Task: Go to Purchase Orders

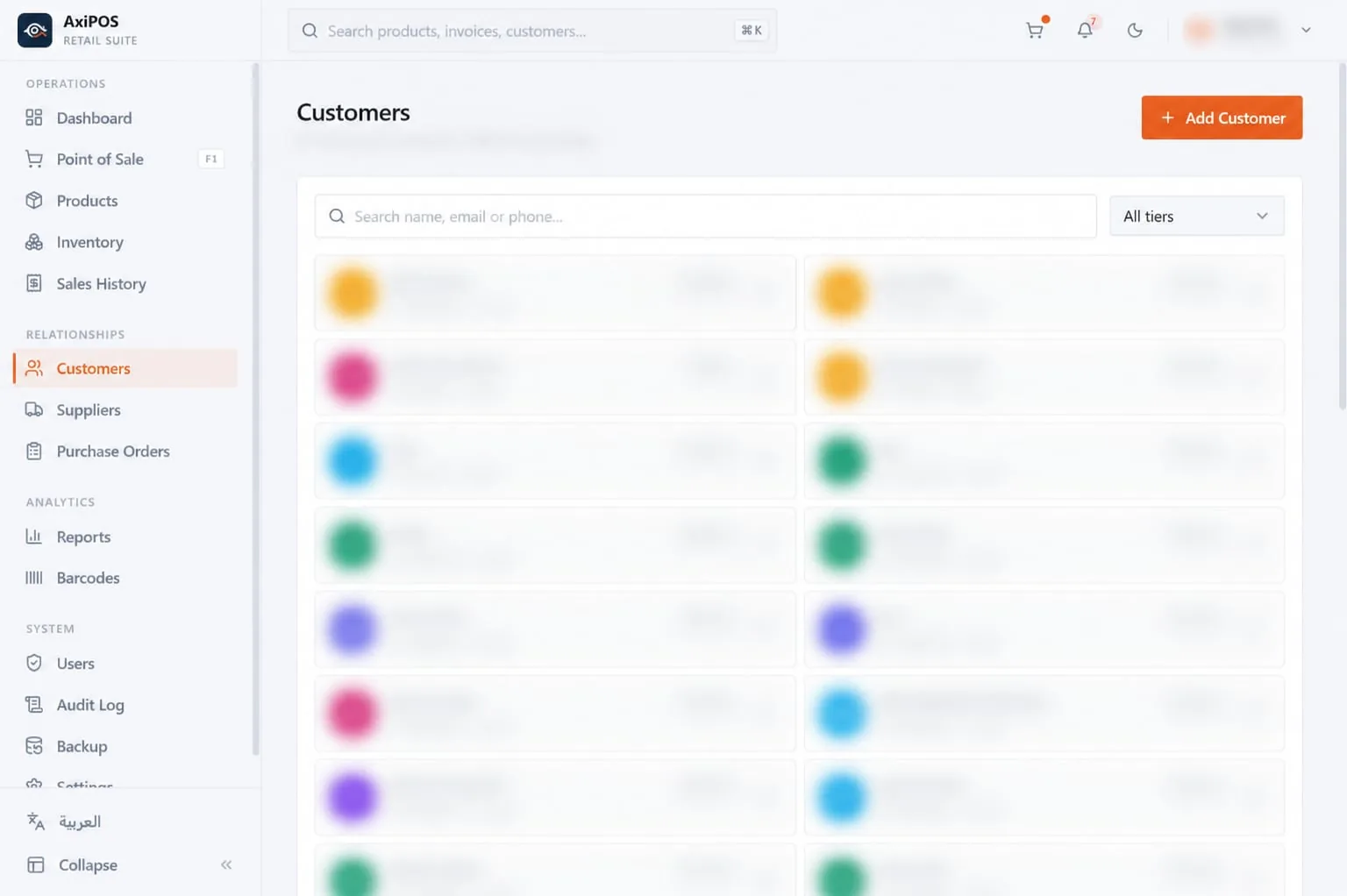Action: click(x=125, y=452)
